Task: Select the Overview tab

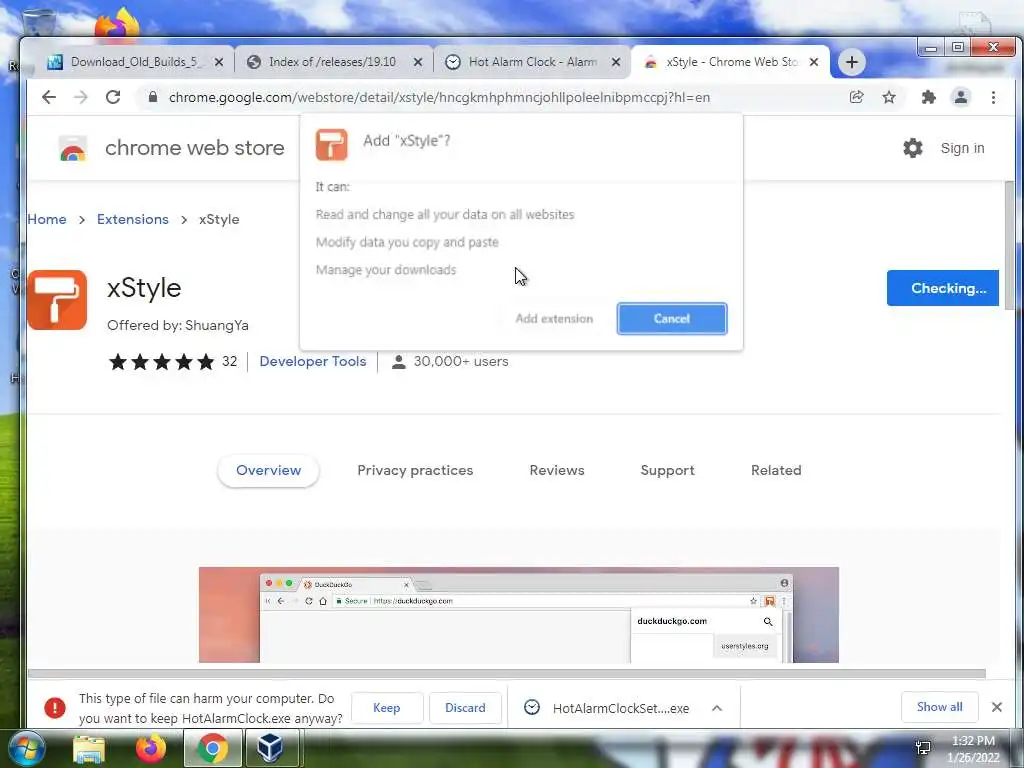Action: [268, 470]
